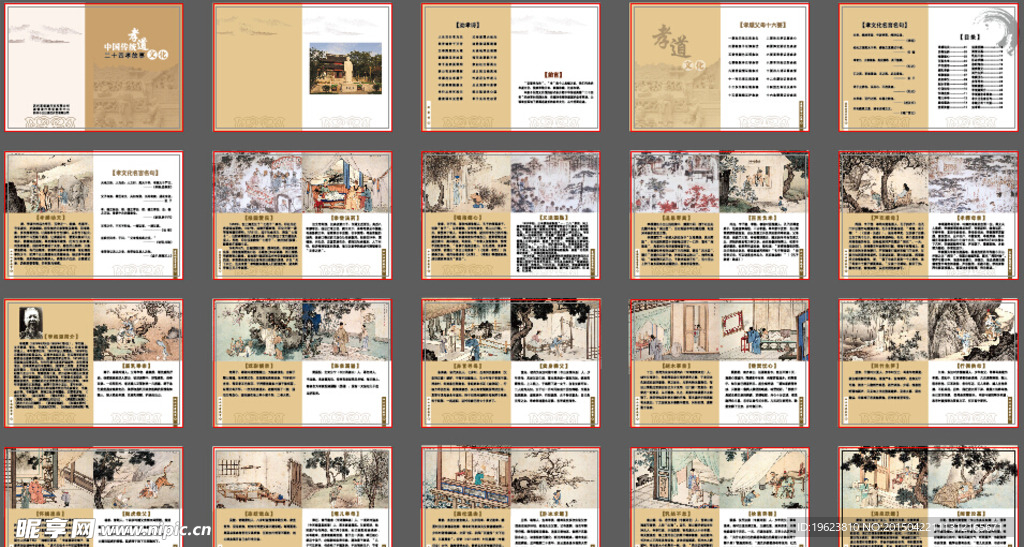Click the bearded man portrait photo
This screenshot has height=547, width=1024.
(33, 322)
